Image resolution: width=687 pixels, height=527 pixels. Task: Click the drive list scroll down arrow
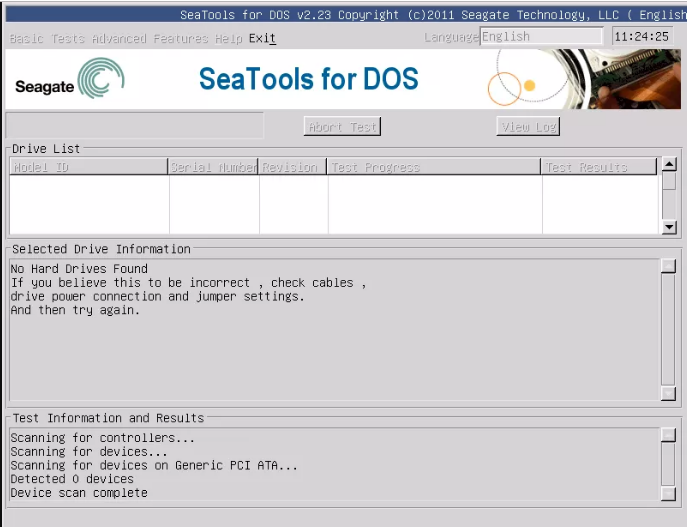point(669,227)
